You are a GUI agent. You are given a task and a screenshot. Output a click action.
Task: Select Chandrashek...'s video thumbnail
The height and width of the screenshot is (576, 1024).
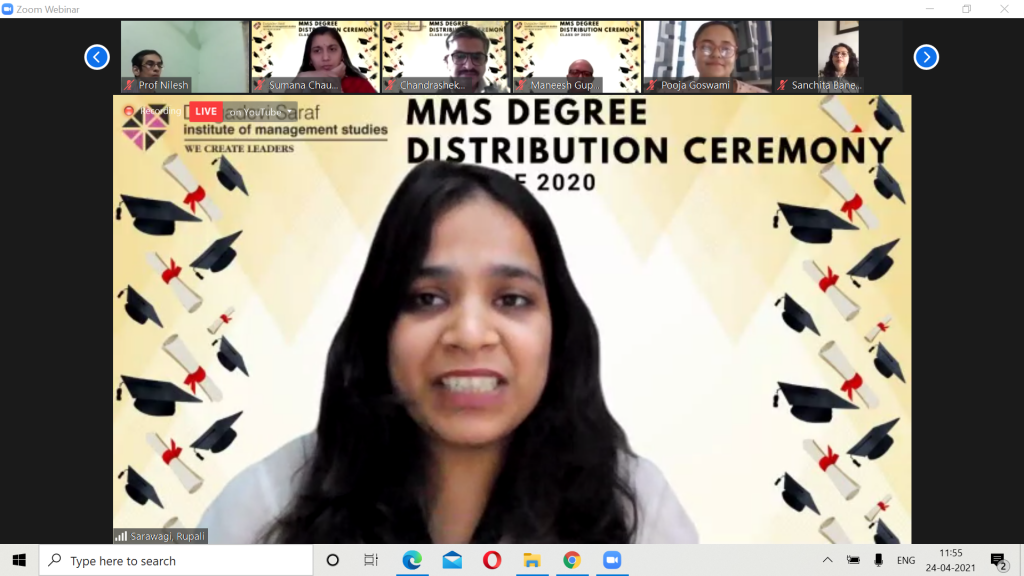click(x=446, y=57)
